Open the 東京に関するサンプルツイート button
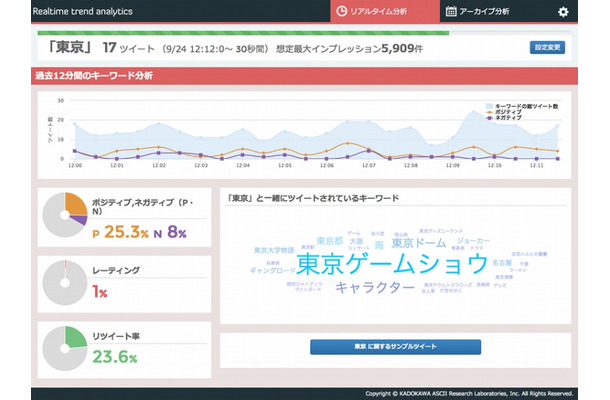Viewport: 610px width, 400px height. (x=395, y=347)
